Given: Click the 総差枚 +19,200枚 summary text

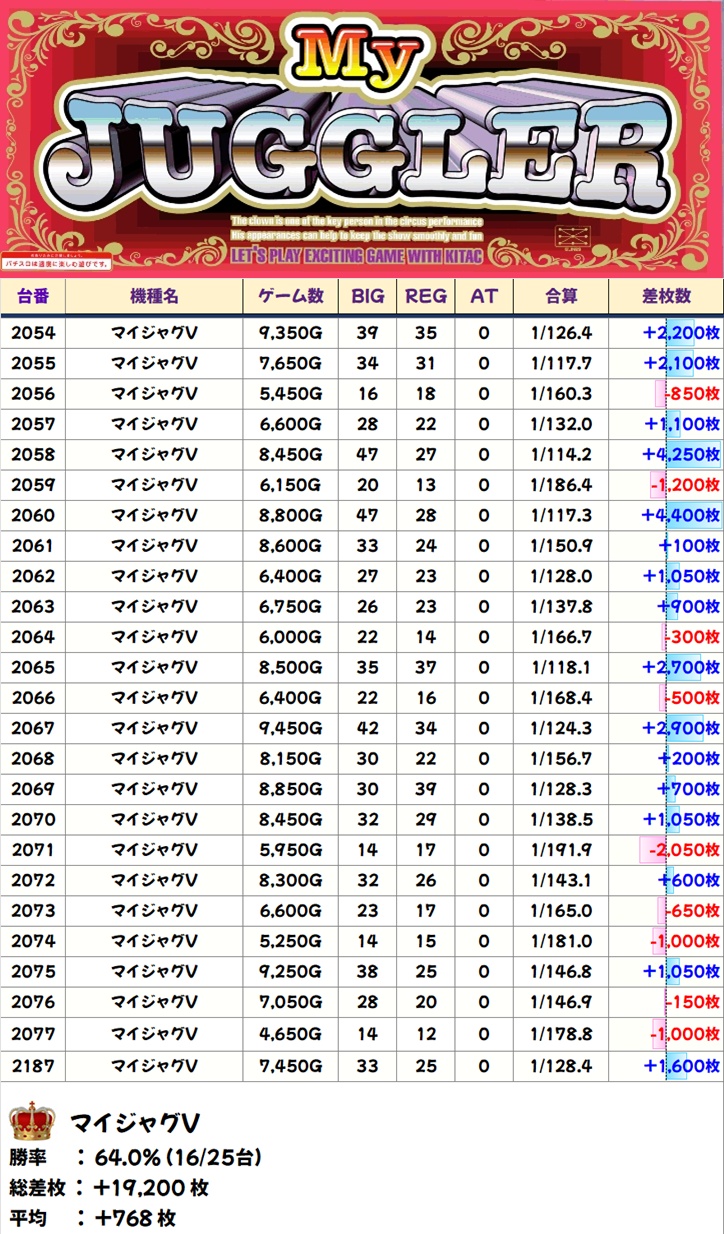Looking at the screenshot, I should click(x=110, y=1188).
